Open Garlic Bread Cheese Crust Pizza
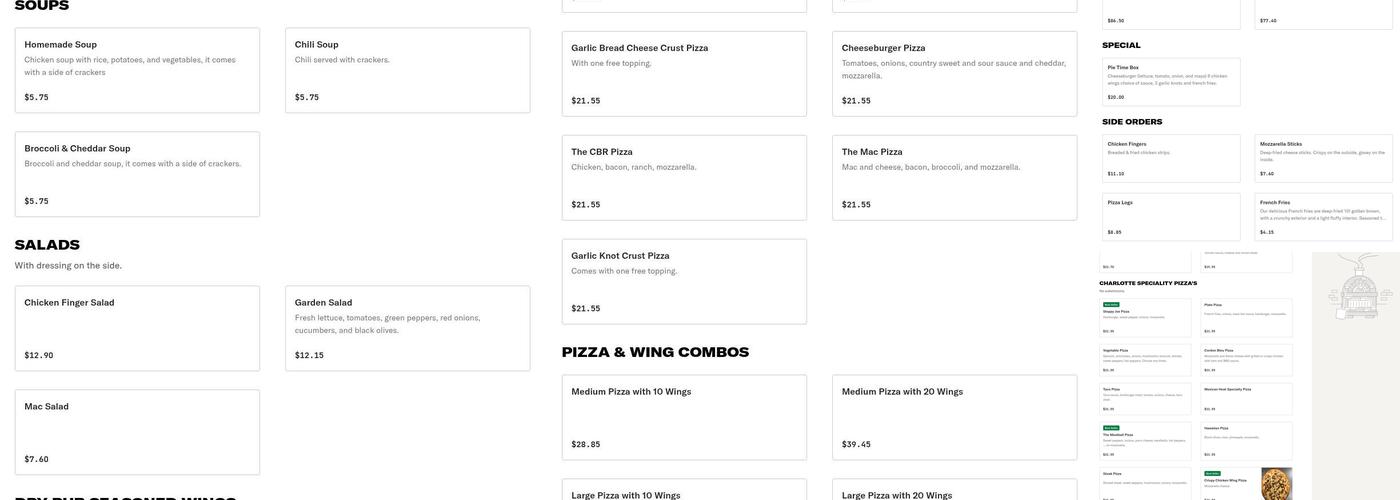Viewport: 1400px width, 500px height. [x=684, y=73]
